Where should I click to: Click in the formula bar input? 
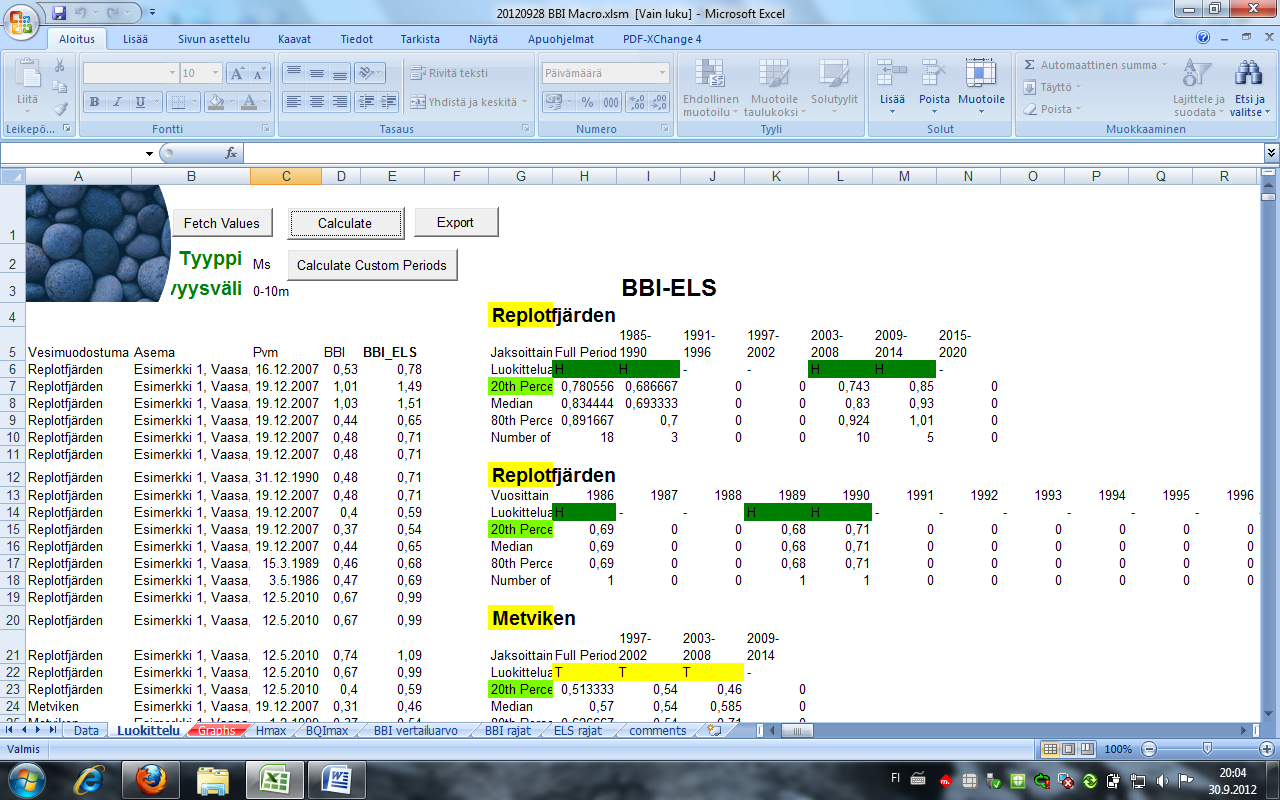point(753,153)
